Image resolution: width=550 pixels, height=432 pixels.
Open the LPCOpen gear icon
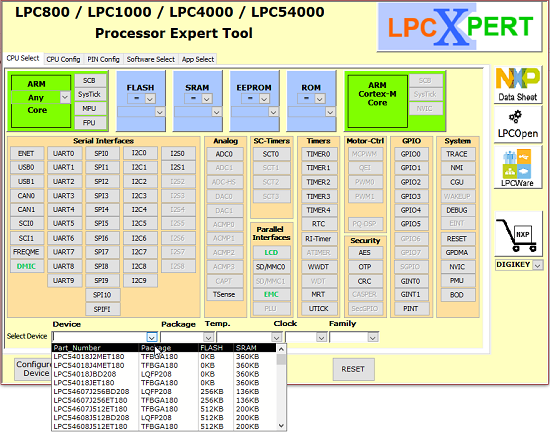tap(518, 124)
